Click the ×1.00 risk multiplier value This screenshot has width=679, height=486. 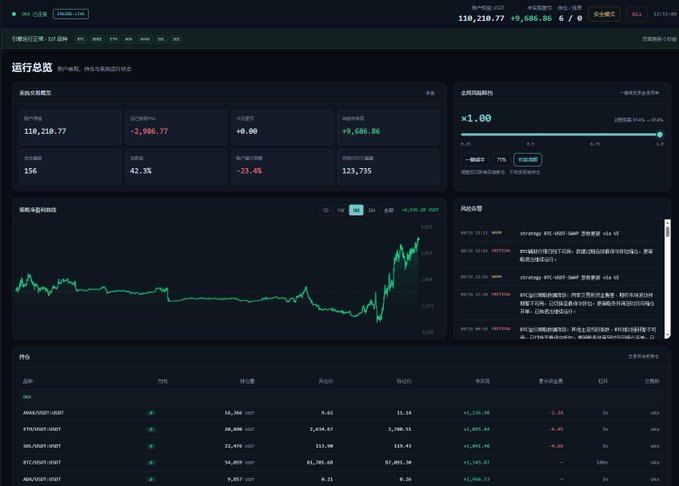pos(476,118)
